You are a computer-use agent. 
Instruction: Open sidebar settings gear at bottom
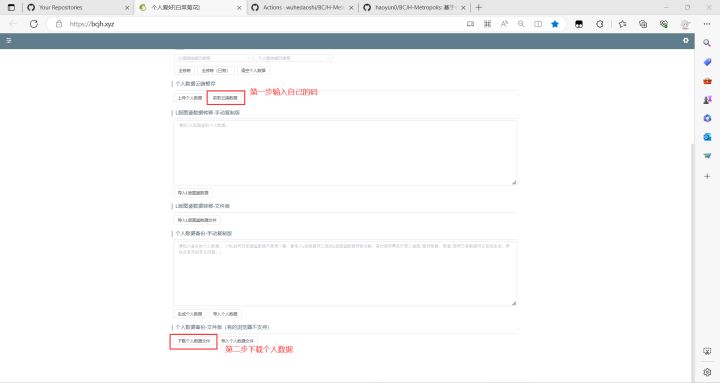[x=707, y=372]
